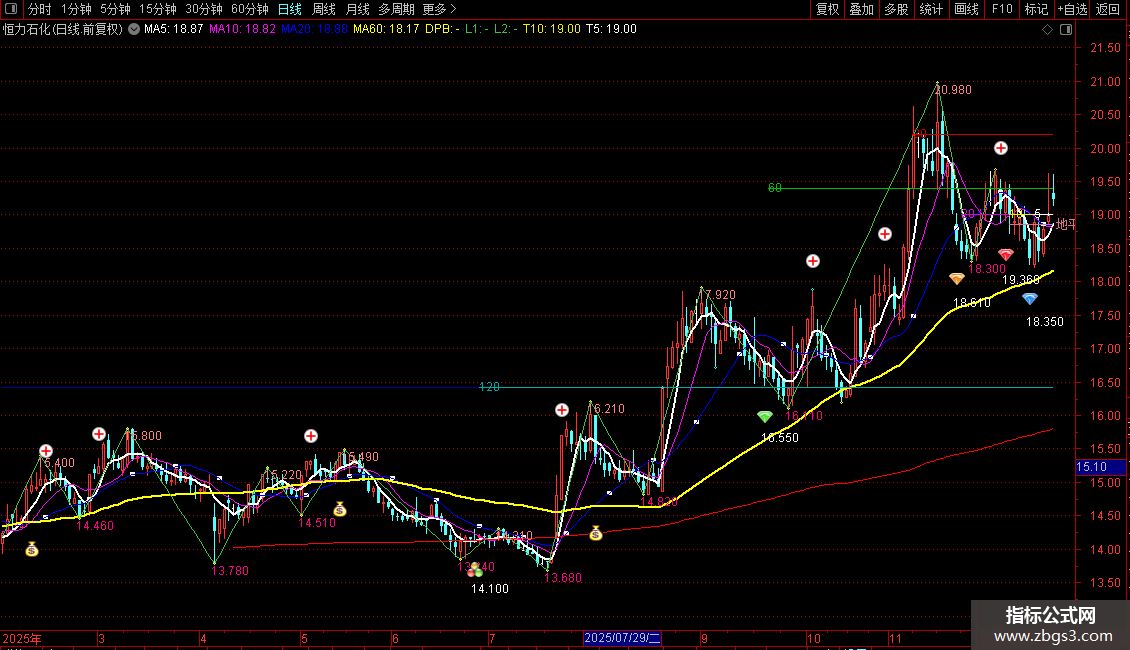
Task: Click the T5: 19.00 indicator label
Action: [611, 29]
